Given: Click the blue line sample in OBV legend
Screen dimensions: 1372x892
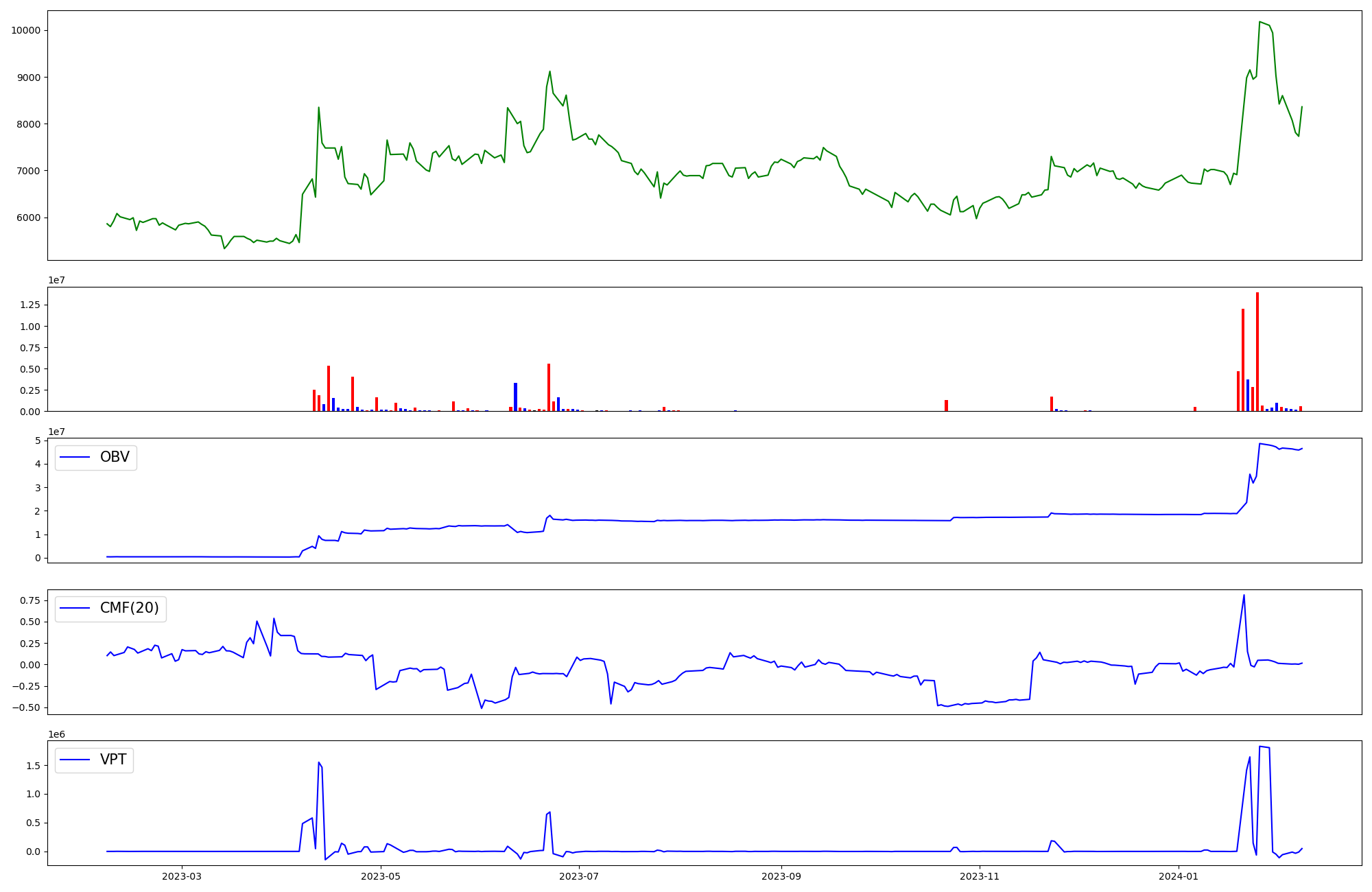Looking at the screenshot, I should pos(75,458).
